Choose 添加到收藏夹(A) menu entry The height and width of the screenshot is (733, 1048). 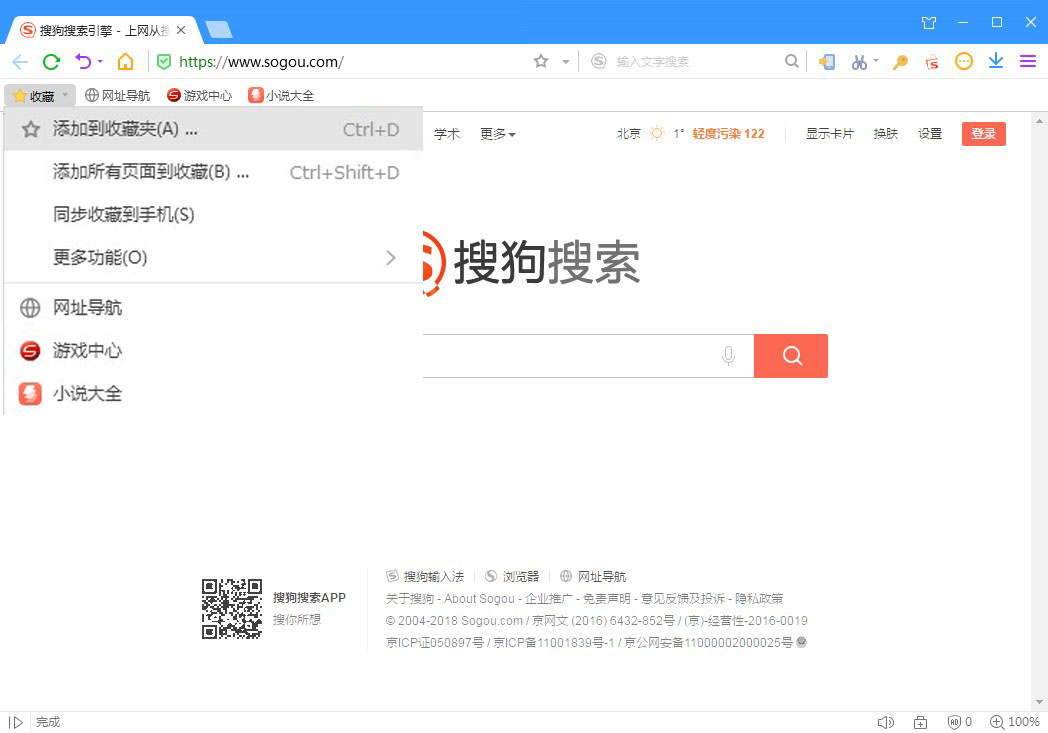point(213,129)
